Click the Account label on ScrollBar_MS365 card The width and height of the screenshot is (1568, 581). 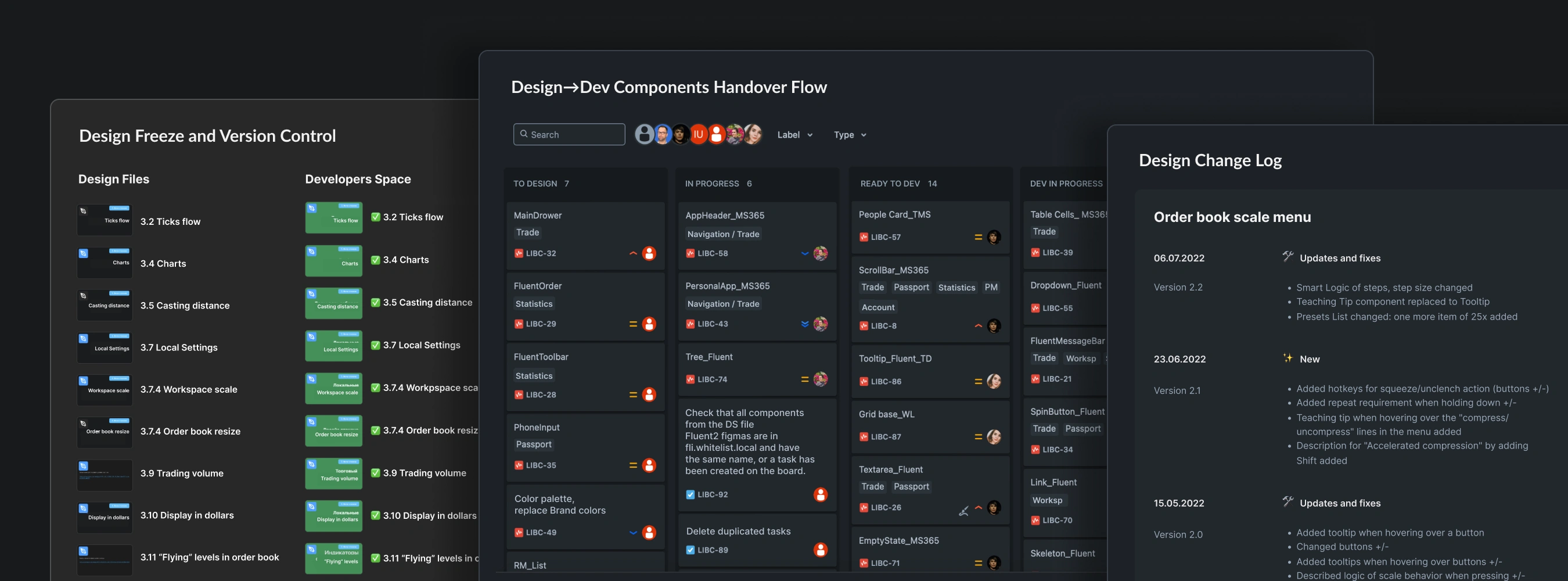(x=877, y=307)
